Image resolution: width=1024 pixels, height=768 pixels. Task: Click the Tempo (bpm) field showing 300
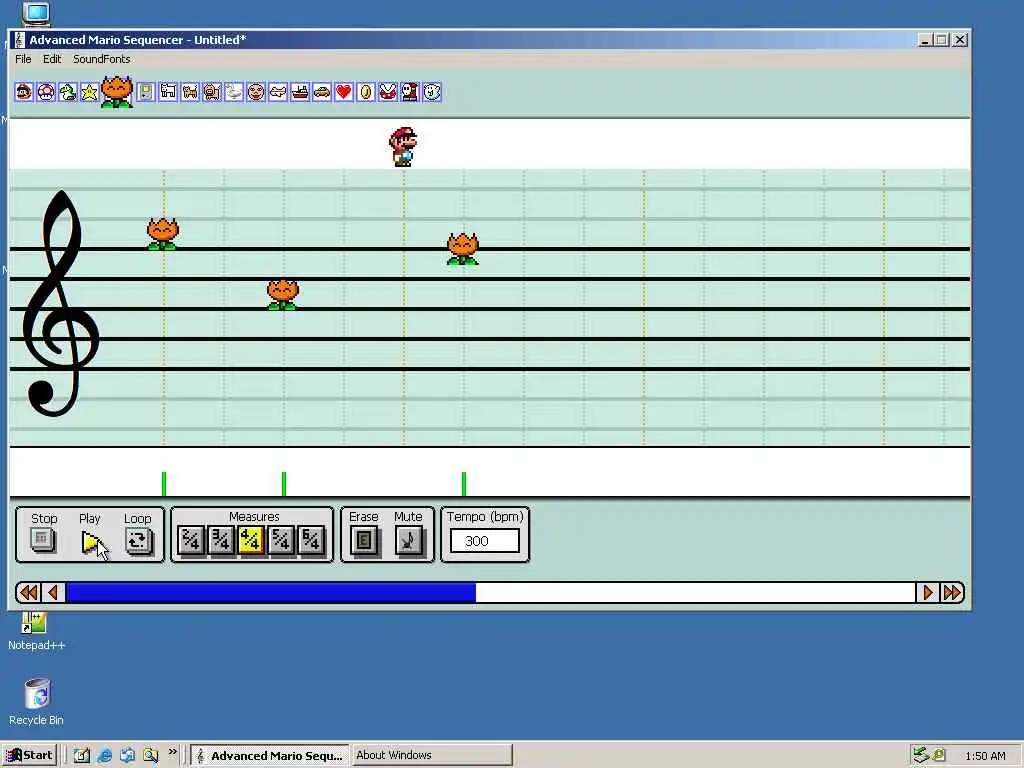[485, 541]
